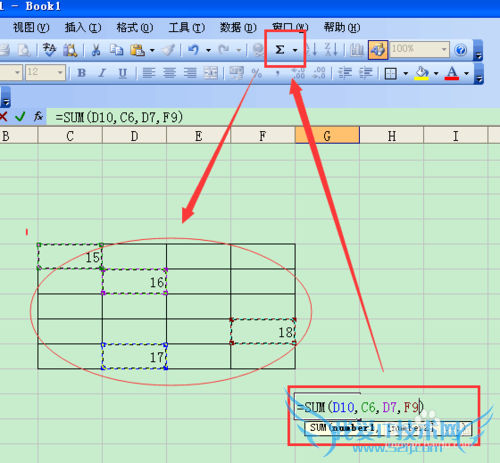Click the Paste clipboard icon

(x=137, y=50)
